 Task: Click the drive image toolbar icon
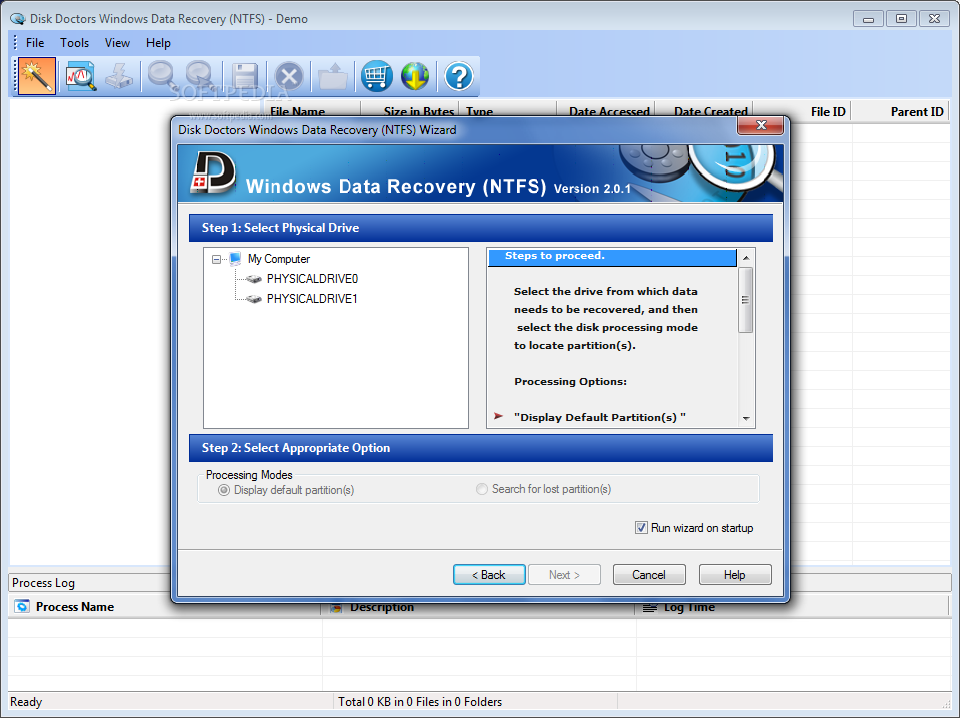click(x=119, y=77)
